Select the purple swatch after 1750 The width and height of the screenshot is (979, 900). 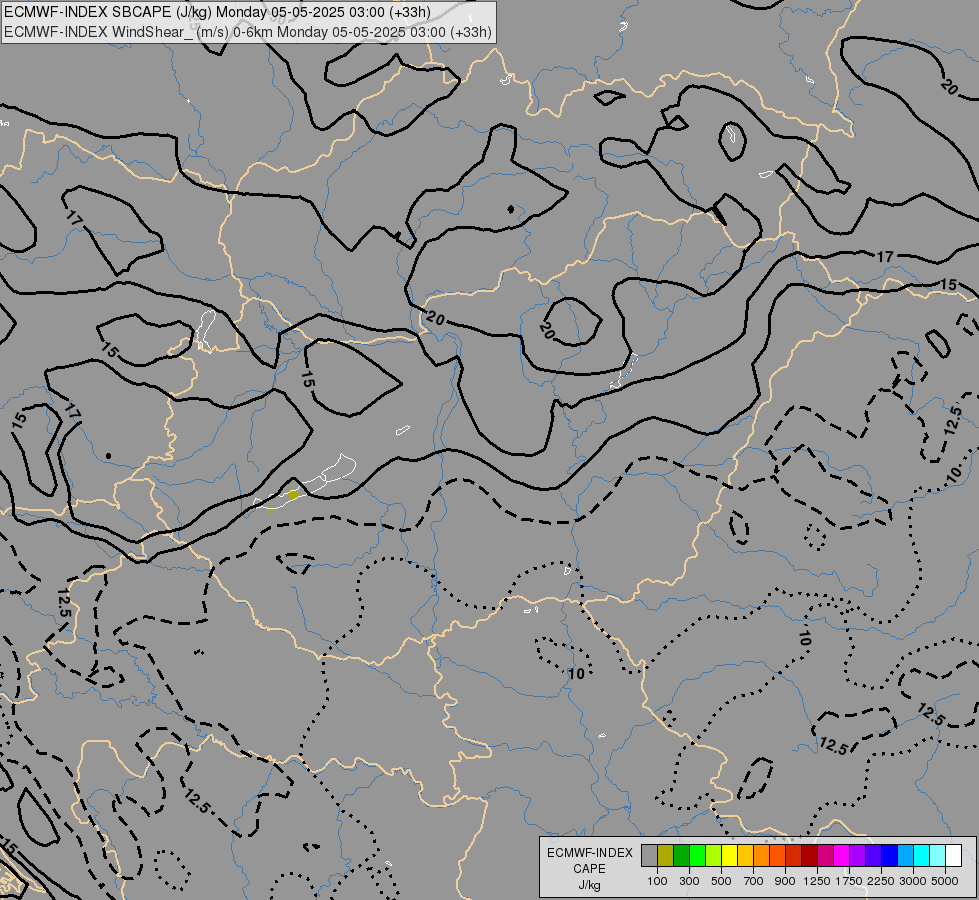(x=857, y=856)
